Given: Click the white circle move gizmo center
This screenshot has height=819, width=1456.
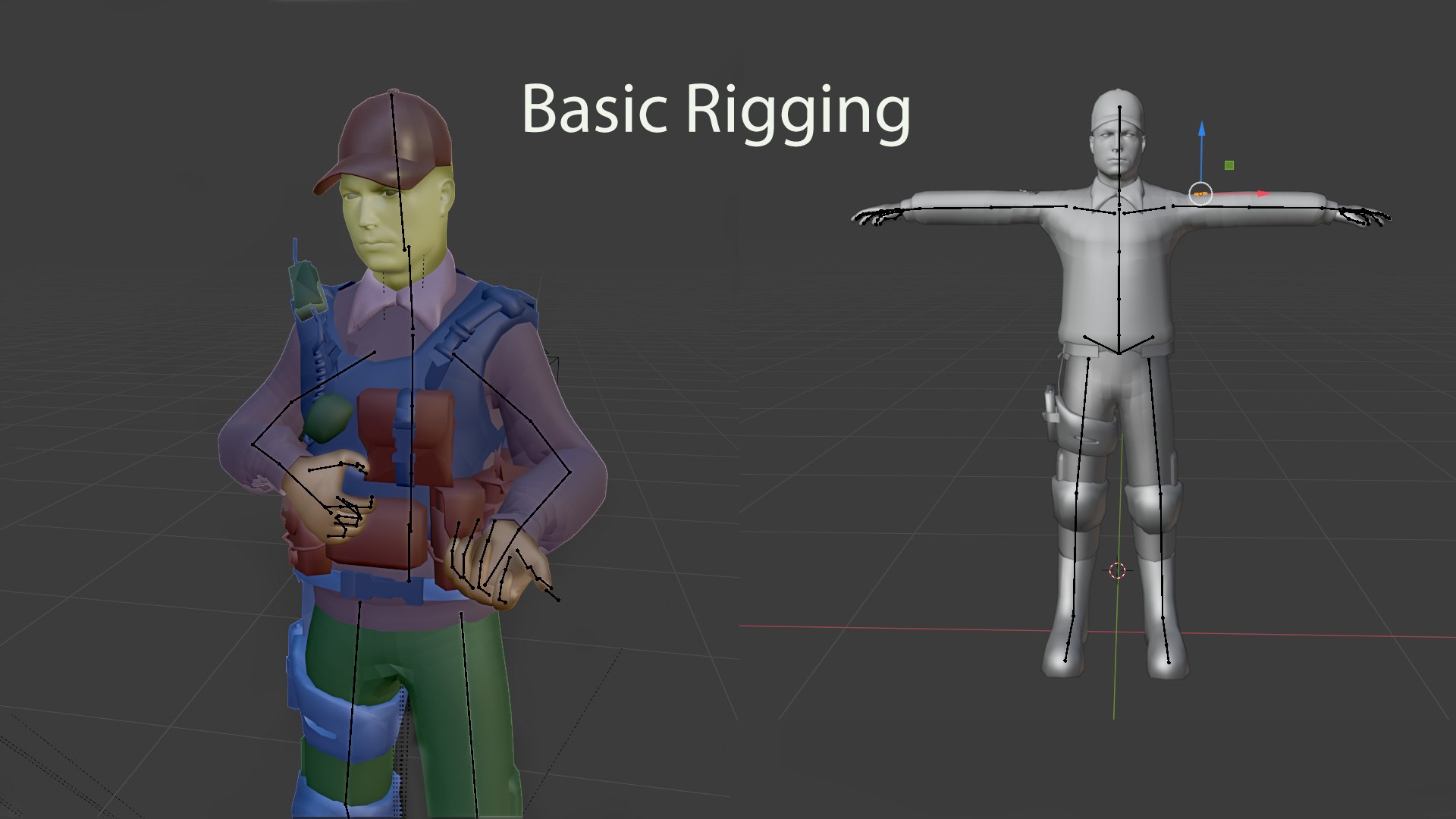Looking at the screenshot, I should (x=1200, y=194).
